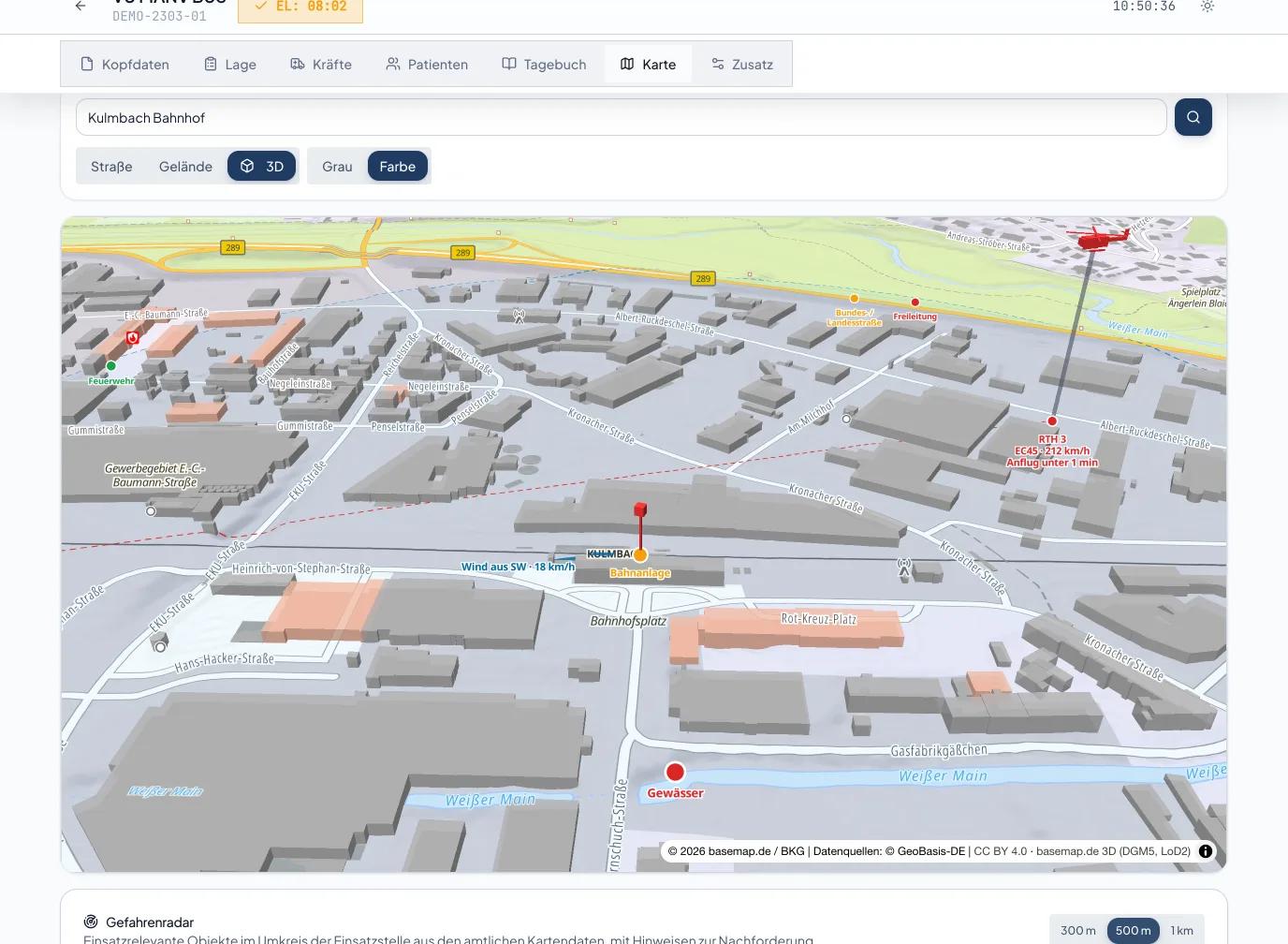
Task: Open the Tagebuch tab
Action: 544,65
